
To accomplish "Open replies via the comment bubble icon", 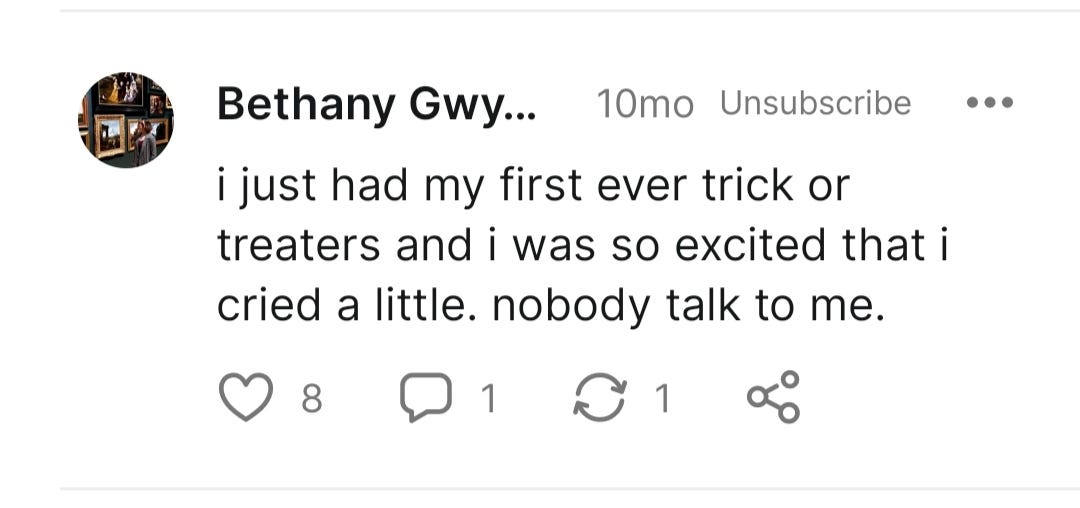I will pyautogui.click(x=426, y=397).
